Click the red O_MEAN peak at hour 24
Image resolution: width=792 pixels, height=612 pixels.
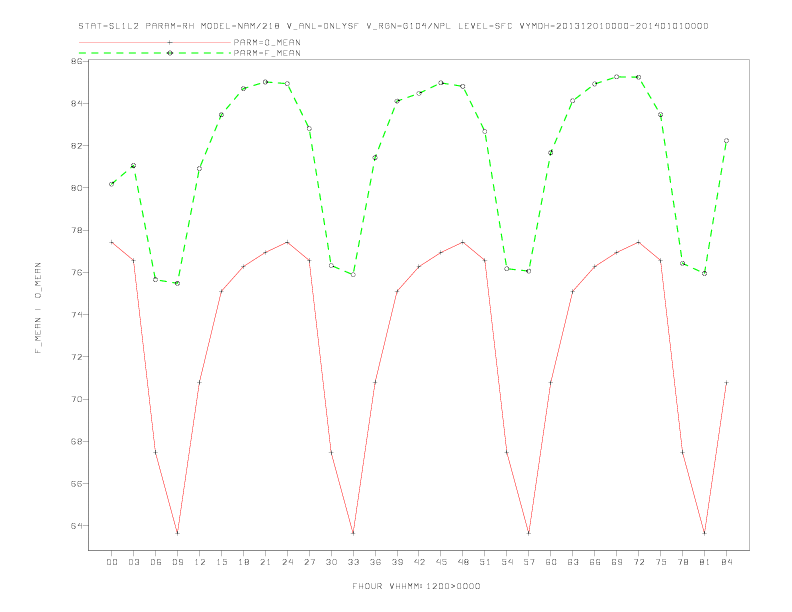(x=287, y=242)
